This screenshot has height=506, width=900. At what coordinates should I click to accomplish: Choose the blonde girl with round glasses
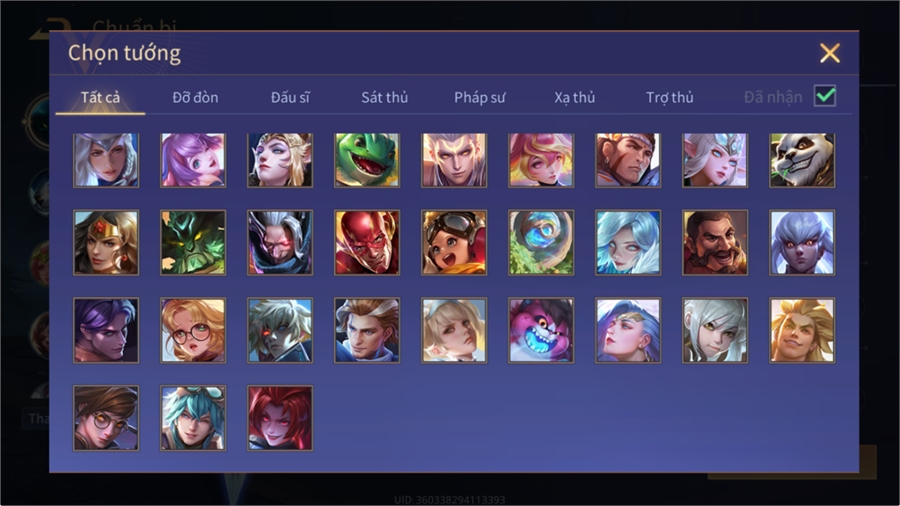[193, 330]
